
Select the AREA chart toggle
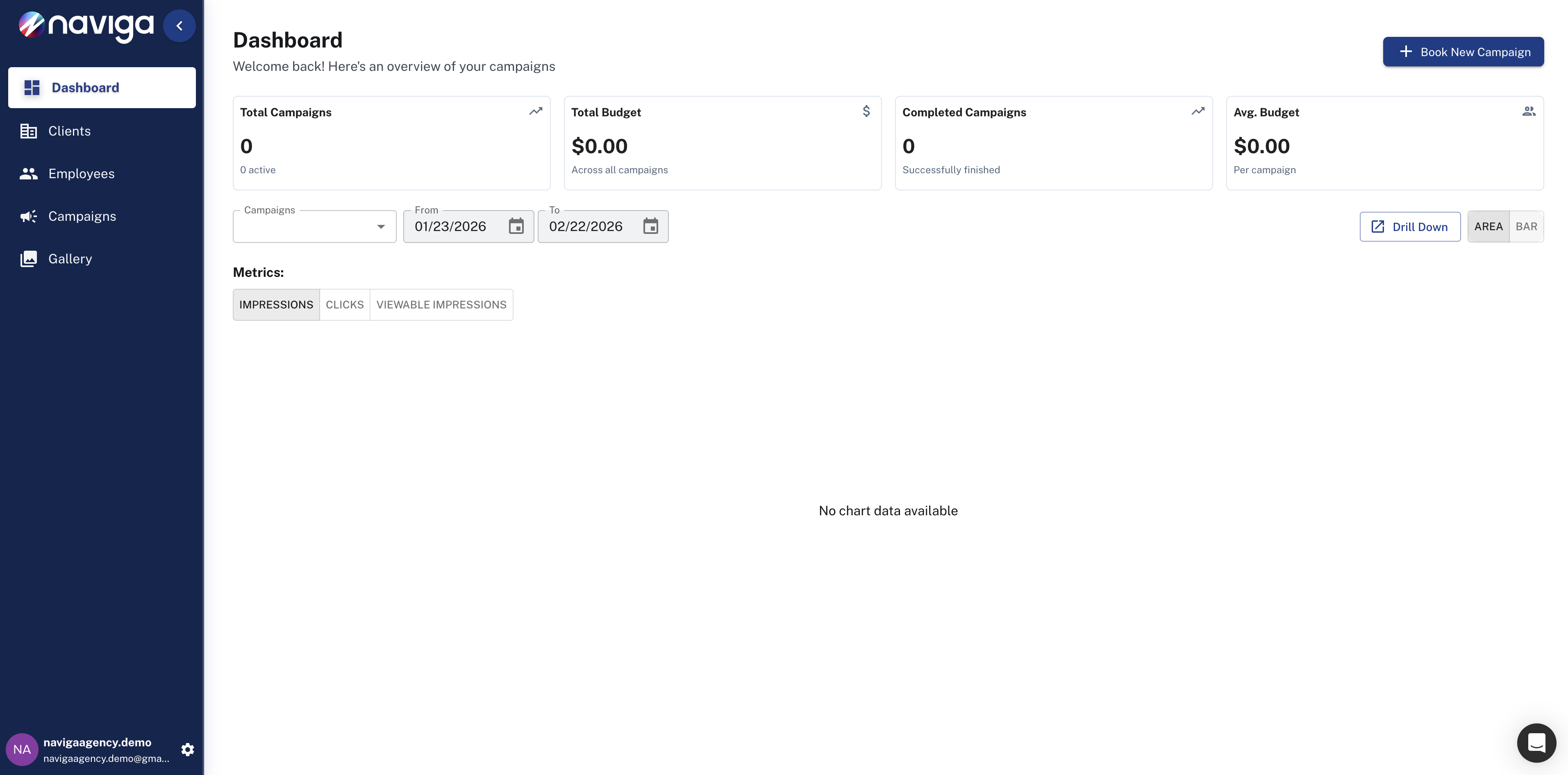point(1488,226)
